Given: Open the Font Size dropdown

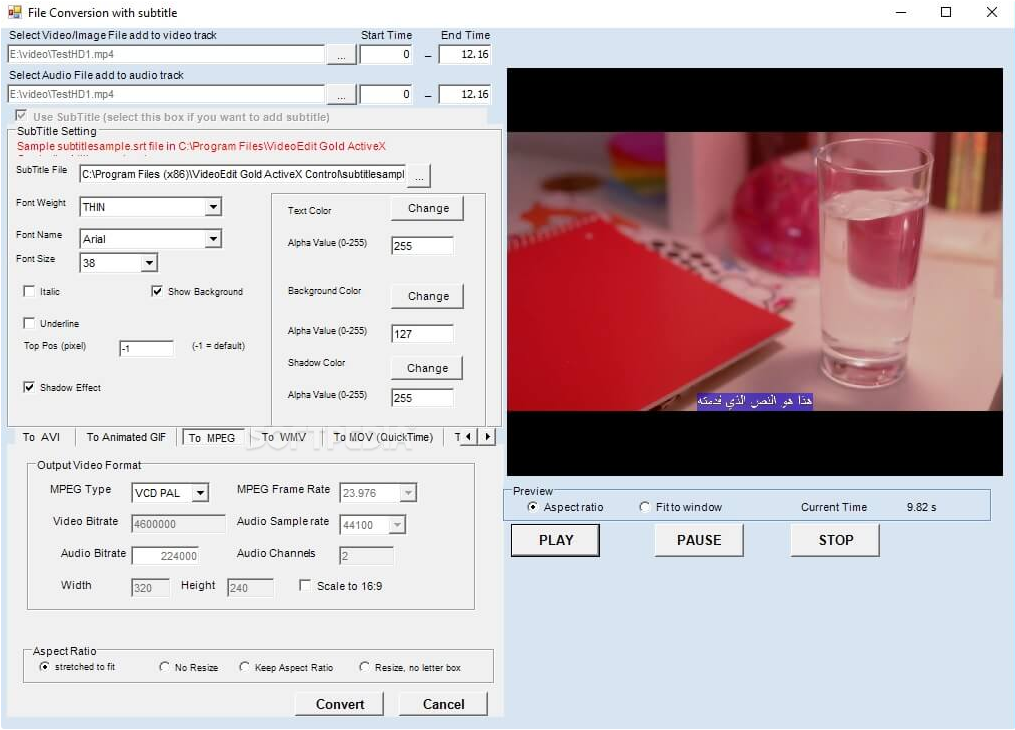Looking at the screenshot, I should (x=149, y=263).
